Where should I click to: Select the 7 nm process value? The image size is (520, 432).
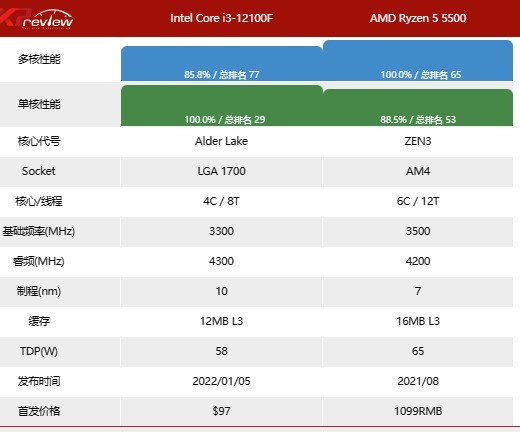pos(418,291)
